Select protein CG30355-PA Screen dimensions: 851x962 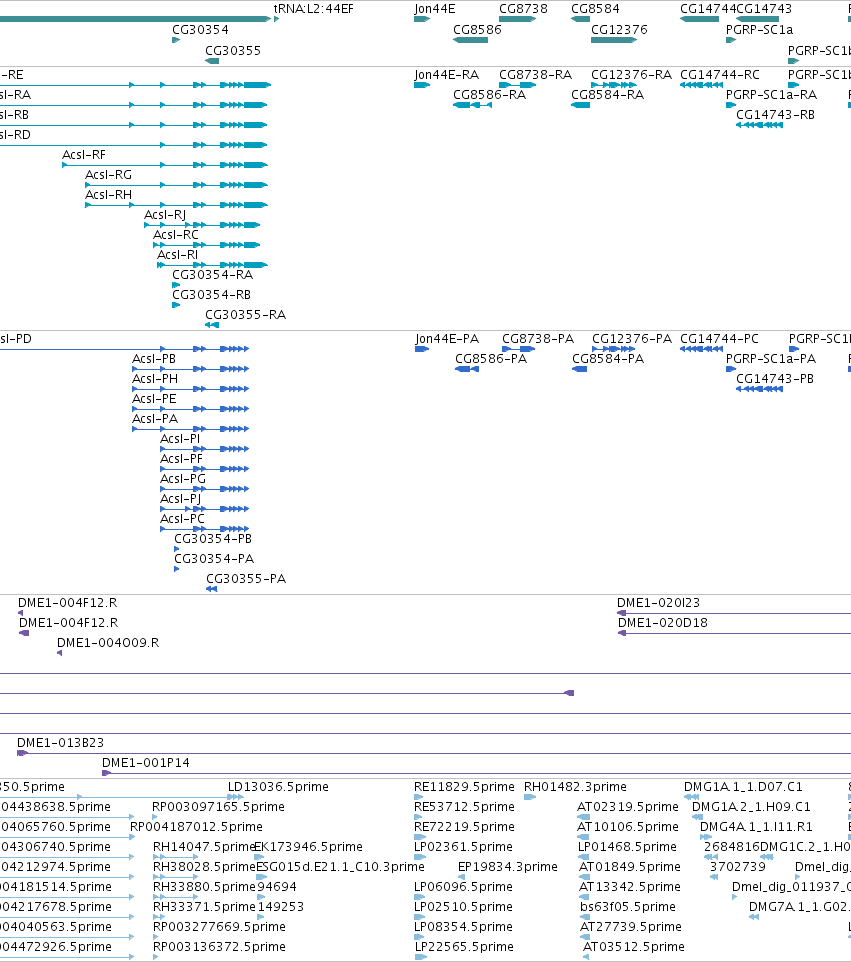pos(245,579)
